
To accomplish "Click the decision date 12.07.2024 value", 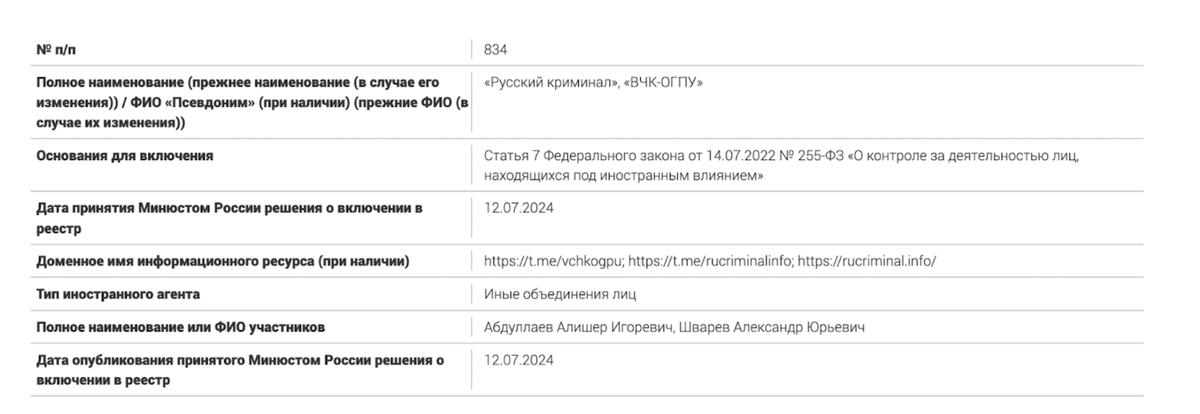I will coord(518,208).
